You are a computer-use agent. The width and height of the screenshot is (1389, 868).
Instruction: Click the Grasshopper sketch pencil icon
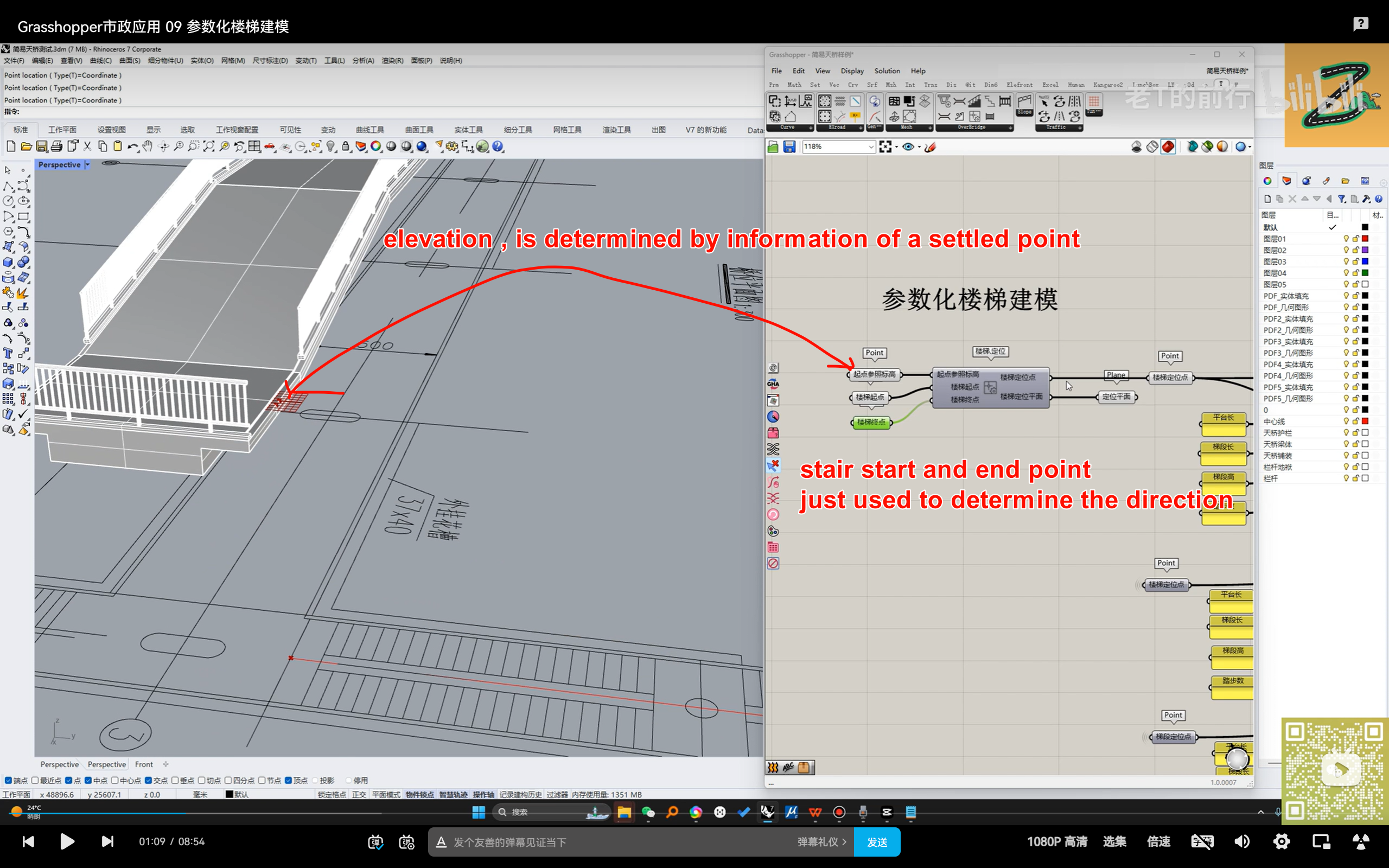(x=931, y=147)
